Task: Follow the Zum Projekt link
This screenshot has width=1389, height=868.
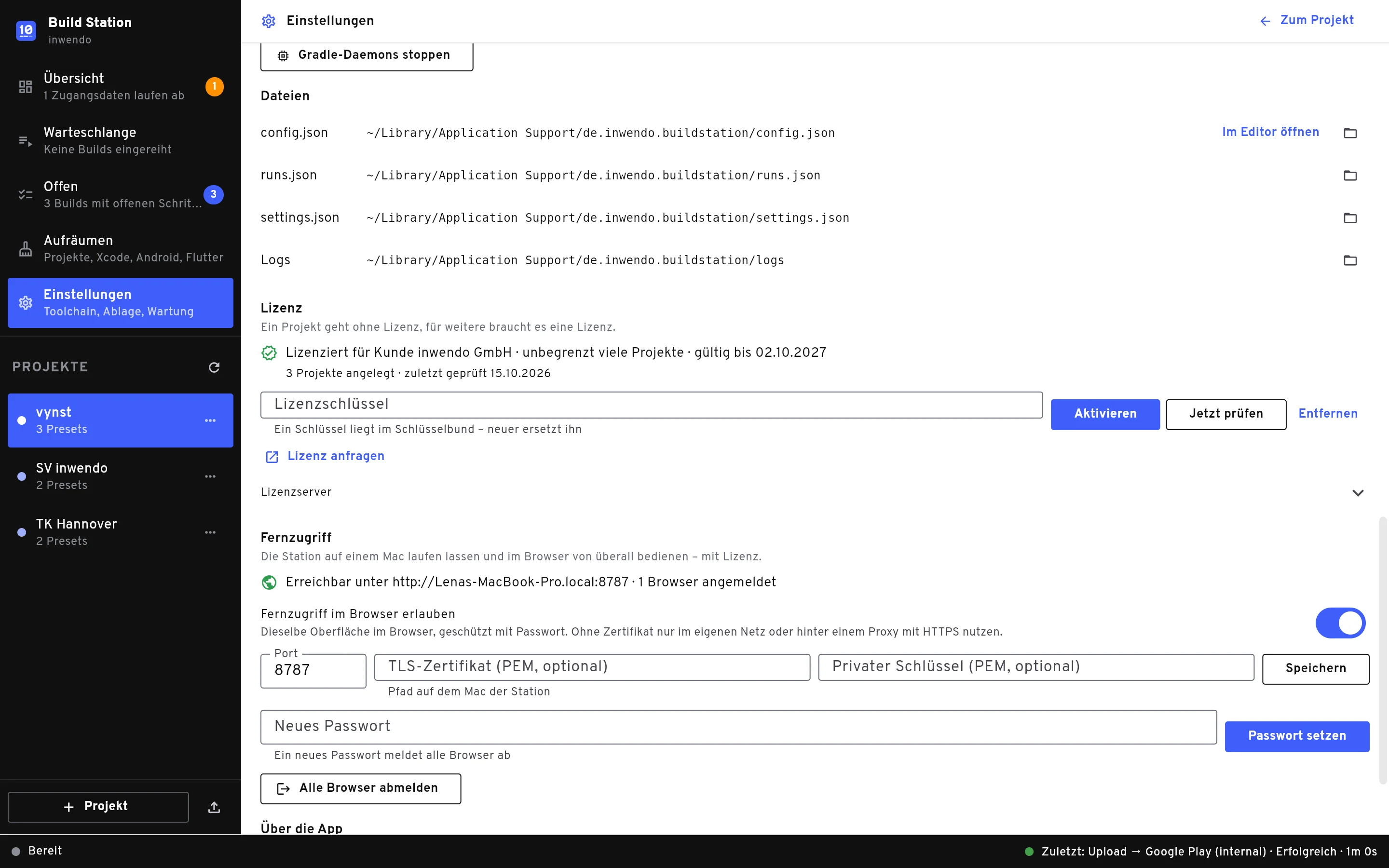Action: pos(1307,21)
